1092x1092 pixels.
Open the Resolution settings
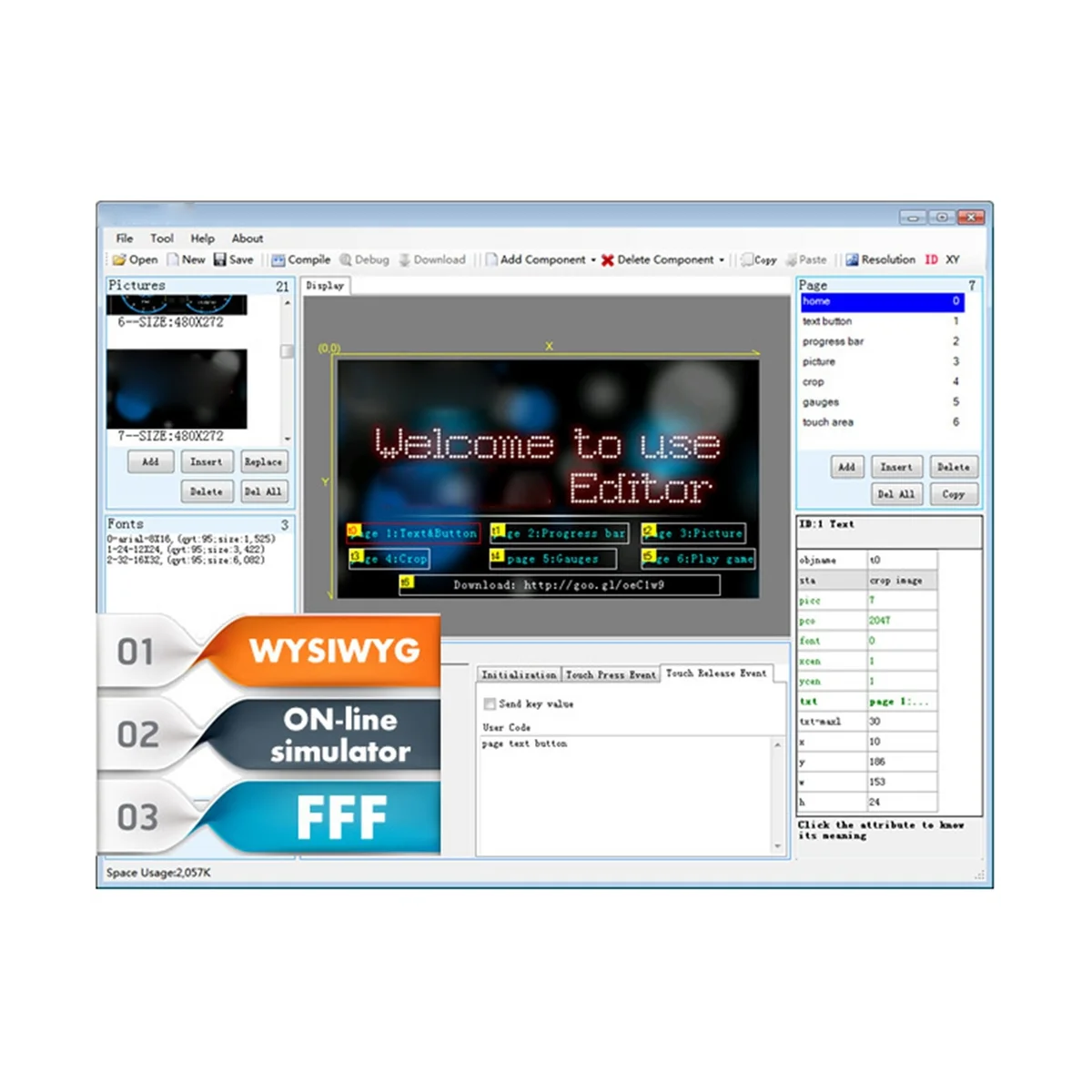pyautogui.click(x=880, y=259)
